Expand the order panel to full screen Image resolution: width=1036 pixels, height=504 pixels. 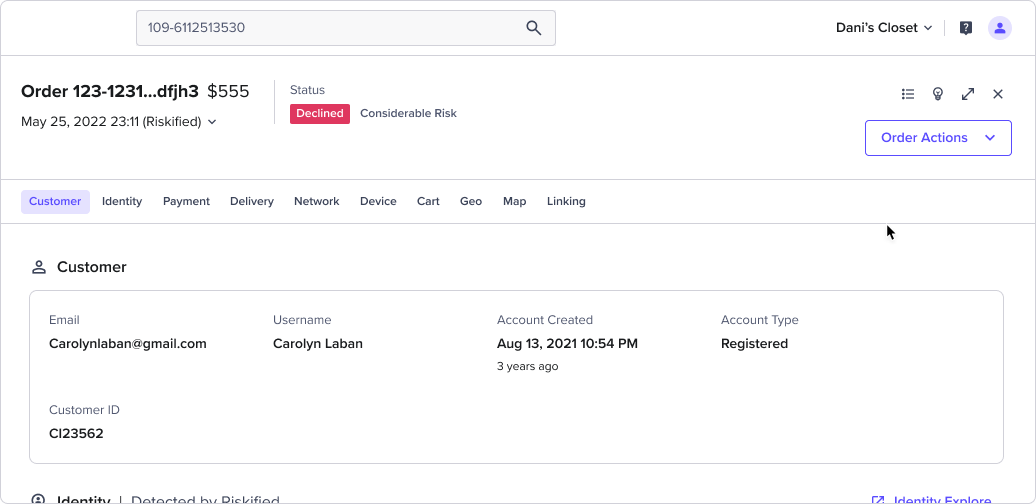point(968,94)
